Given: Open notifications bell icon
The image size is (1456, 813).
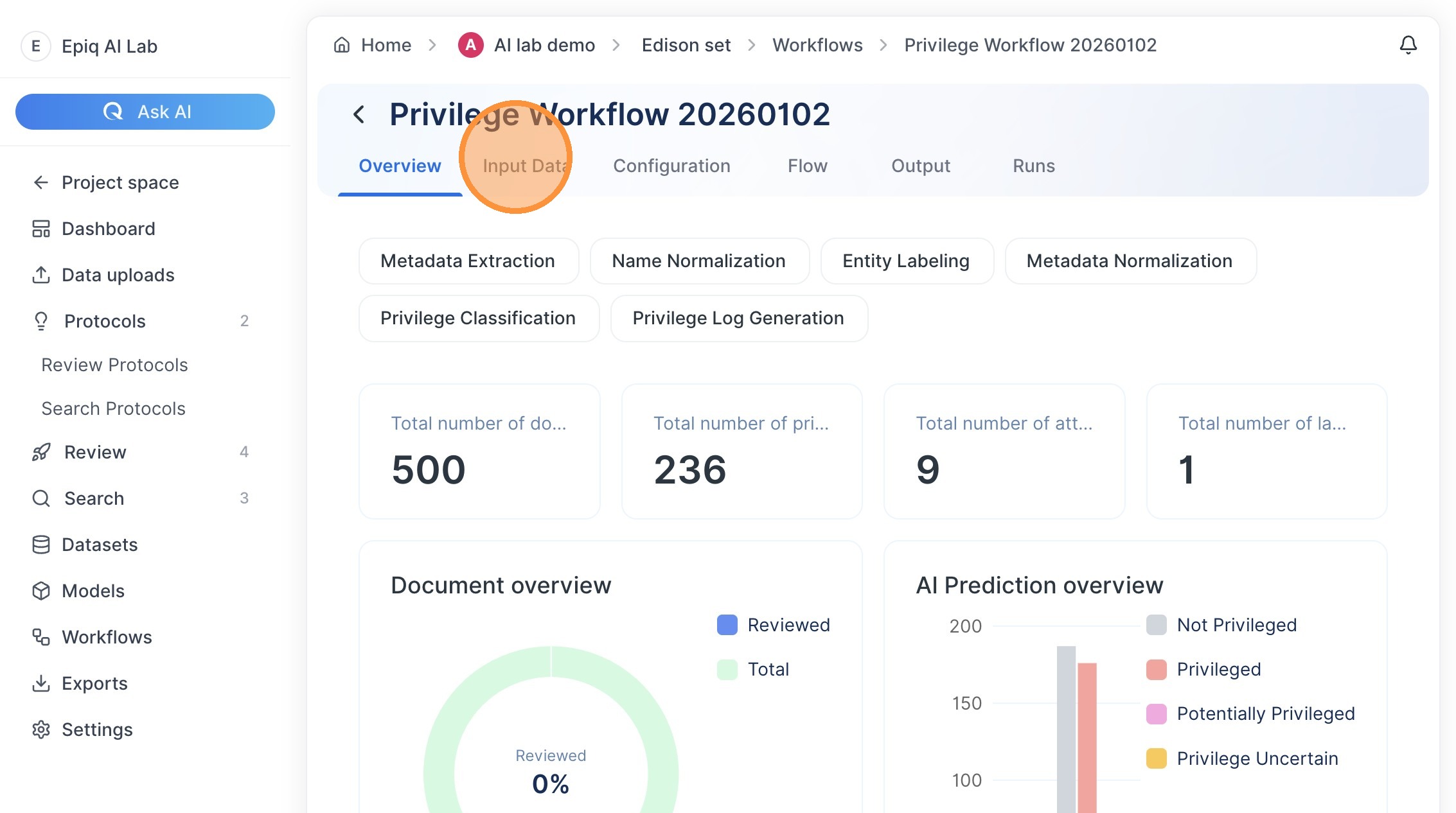Looking at the screenshot, I should tap(1408, 45).
